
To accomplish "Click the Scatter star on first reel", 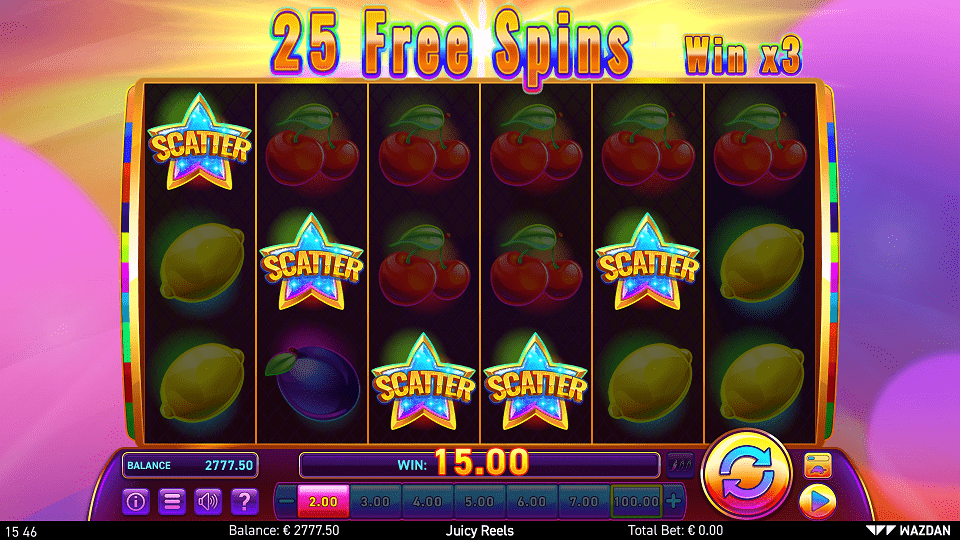I will coord(200,142).
